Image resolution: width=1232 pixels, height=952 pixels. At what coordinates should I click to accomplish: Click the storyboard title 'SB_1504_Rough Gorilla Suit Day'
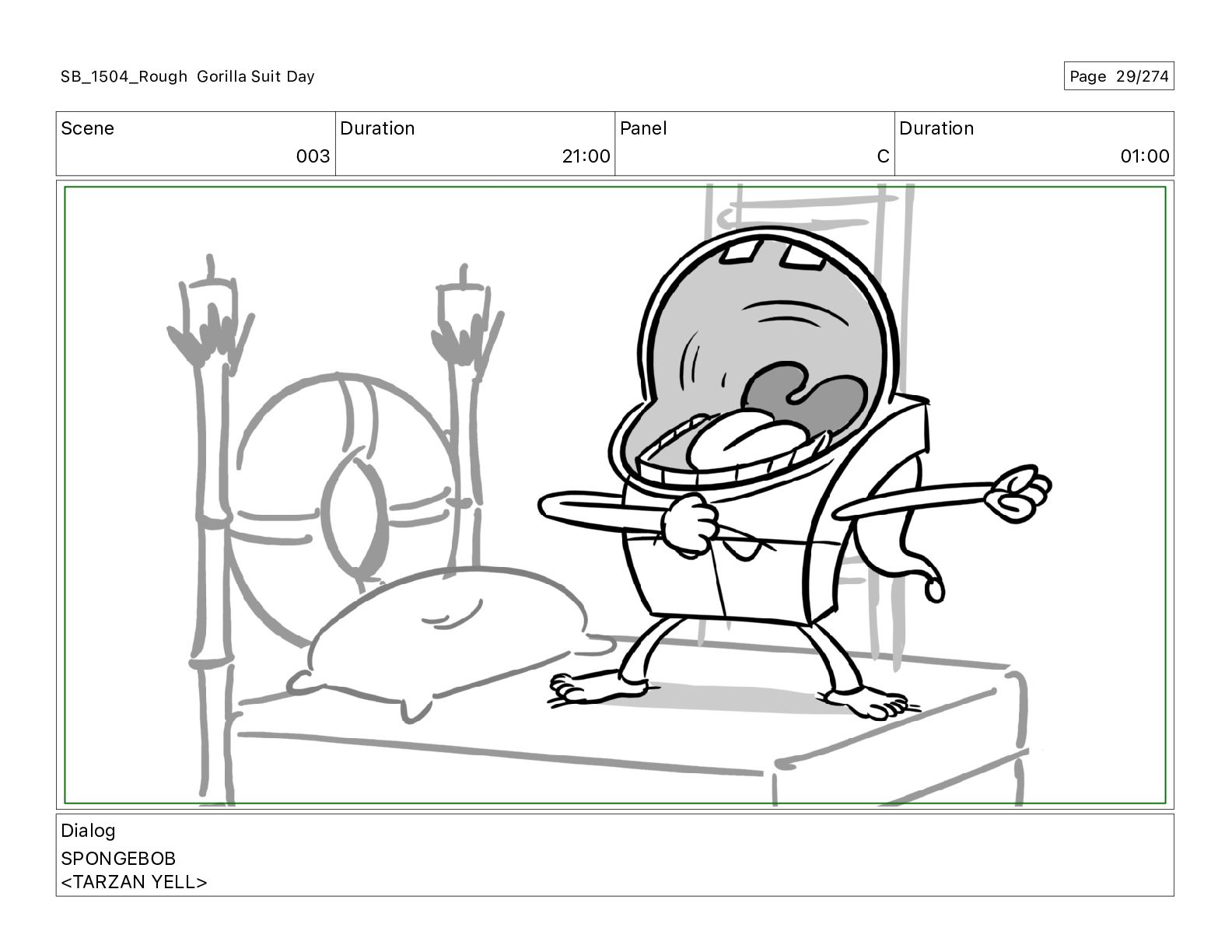coord(187,76)
